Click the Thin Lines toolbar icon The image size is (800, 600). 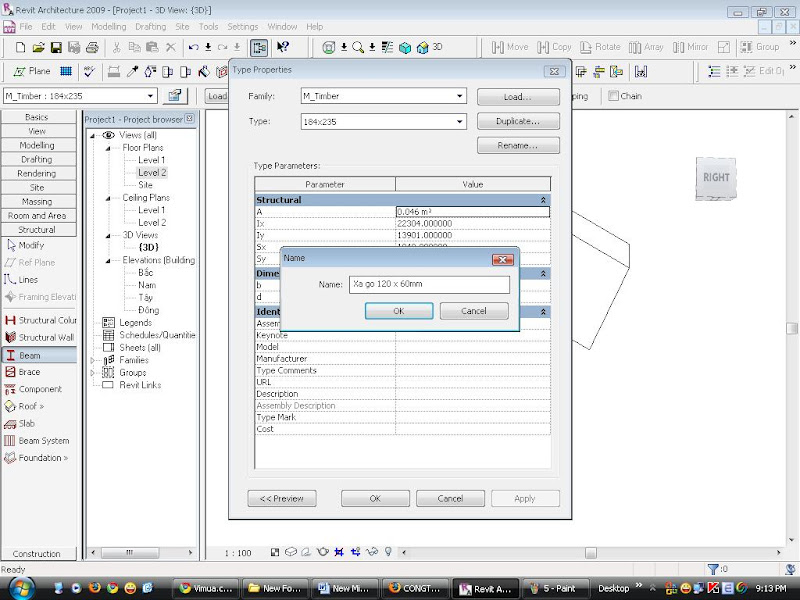pyautogui.click(x=387, y=47)
